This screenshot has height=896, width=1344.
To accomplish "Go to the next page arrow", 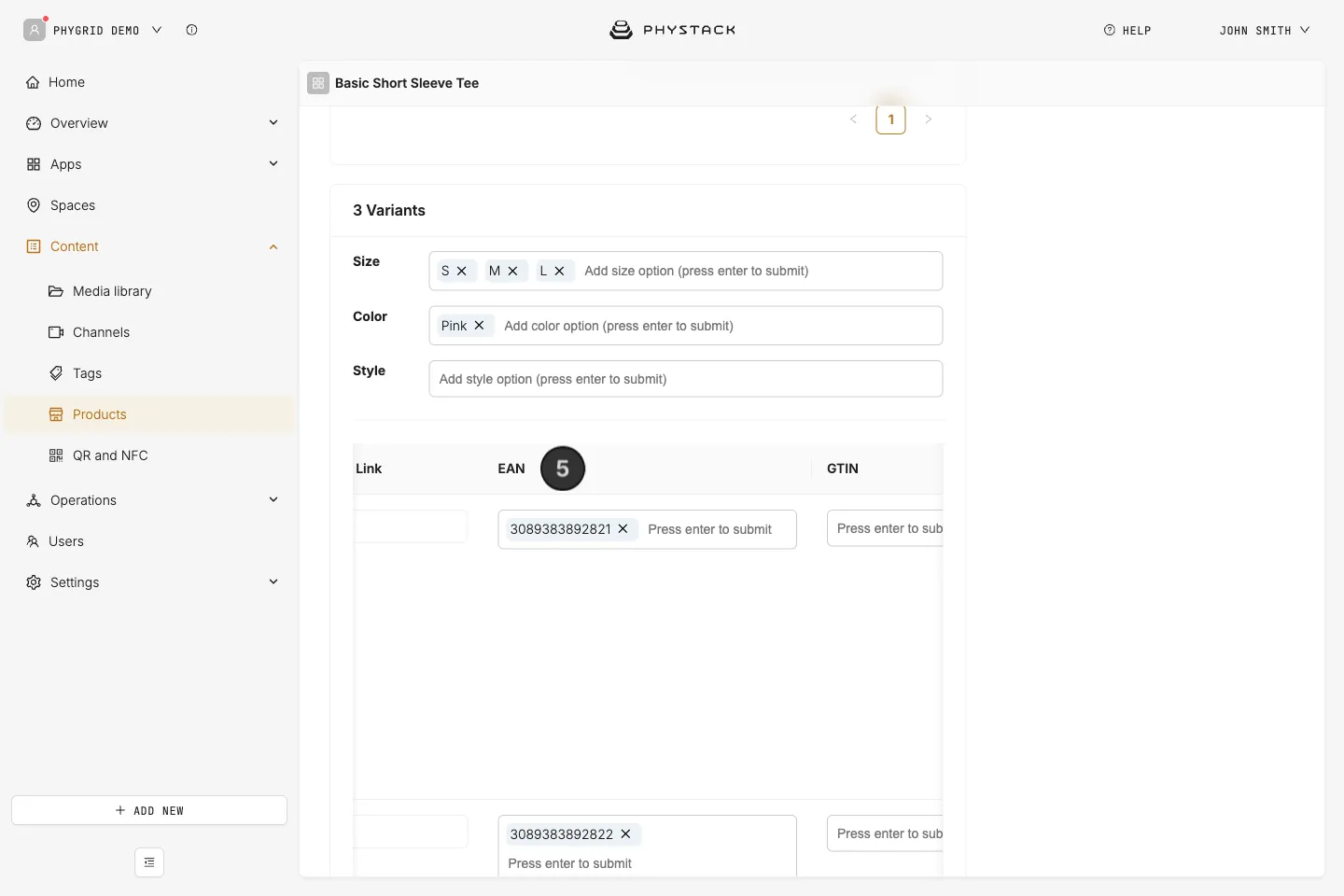I will tap(929, 119).
